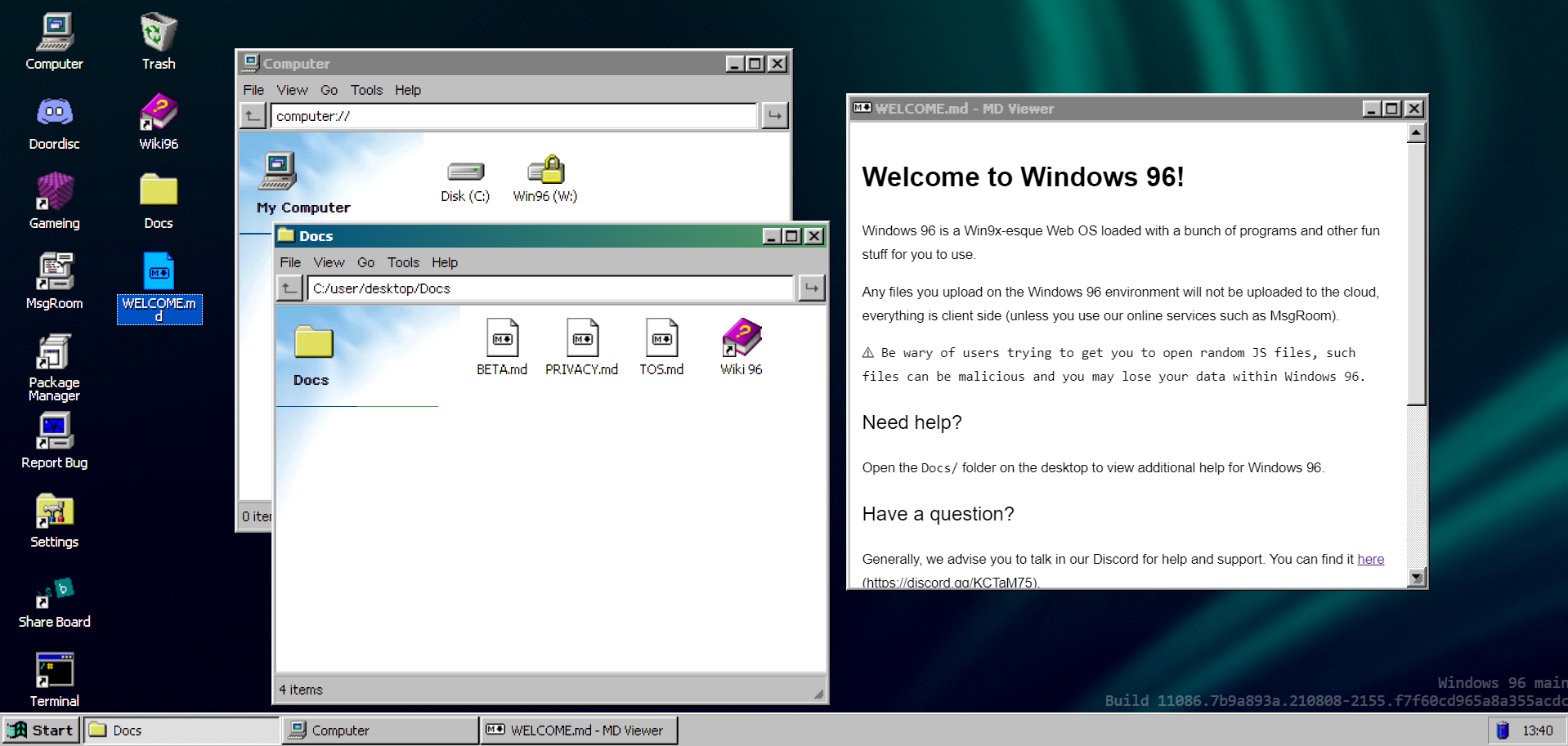Open Settings from the desktop
1568x746 pixels.
pos(54,520)
